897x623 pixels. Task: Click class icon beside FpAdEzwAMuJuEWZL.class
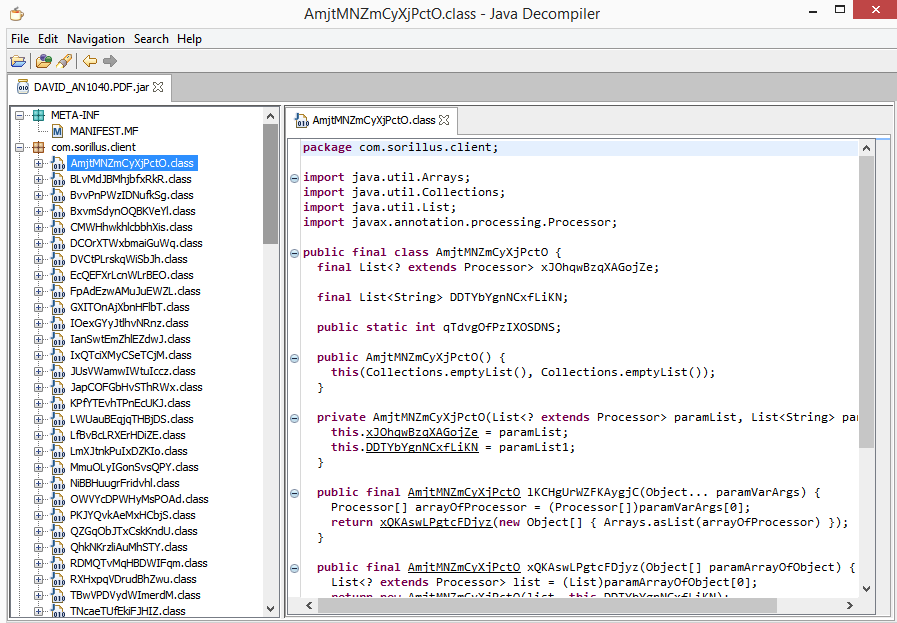(x=58, y=291)
